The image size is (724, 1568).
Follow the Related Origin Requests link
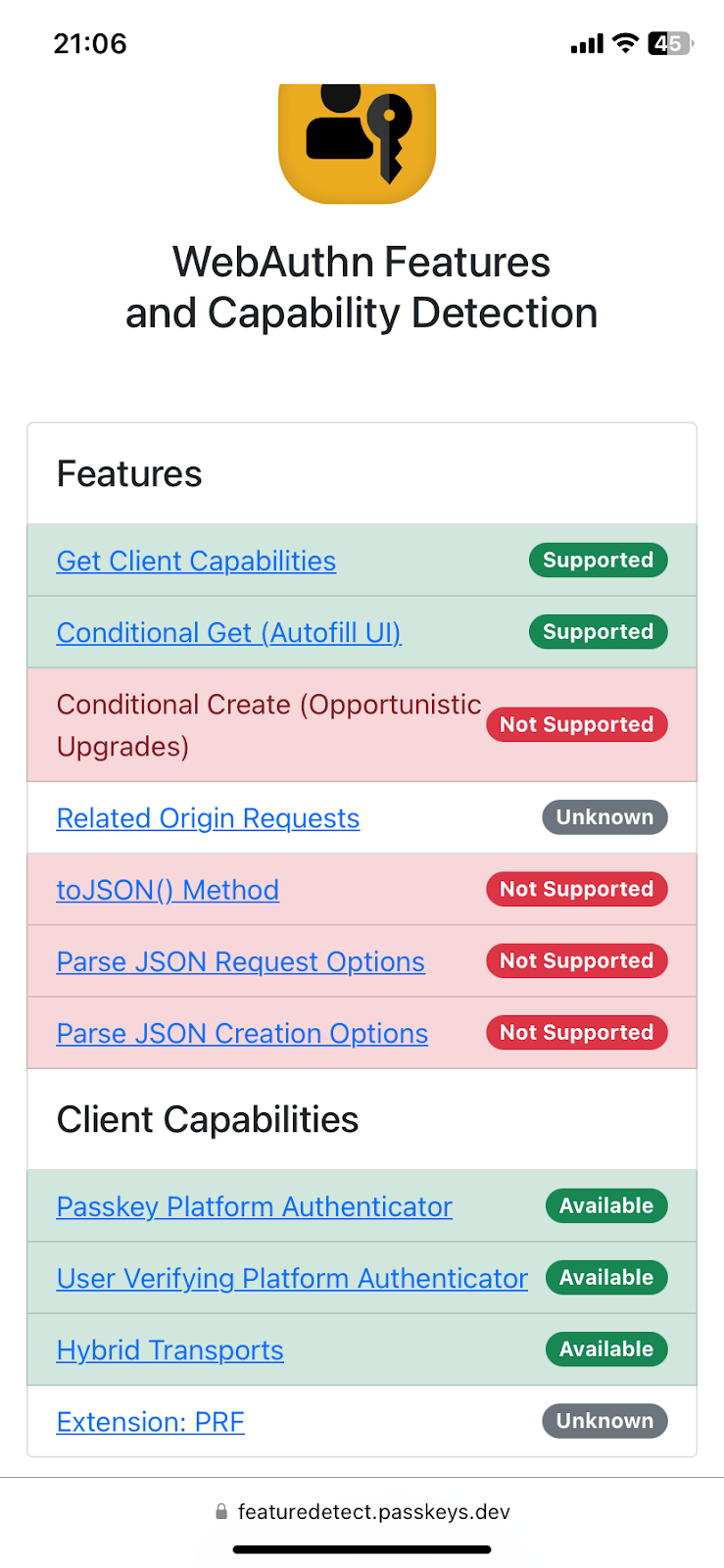208,817
